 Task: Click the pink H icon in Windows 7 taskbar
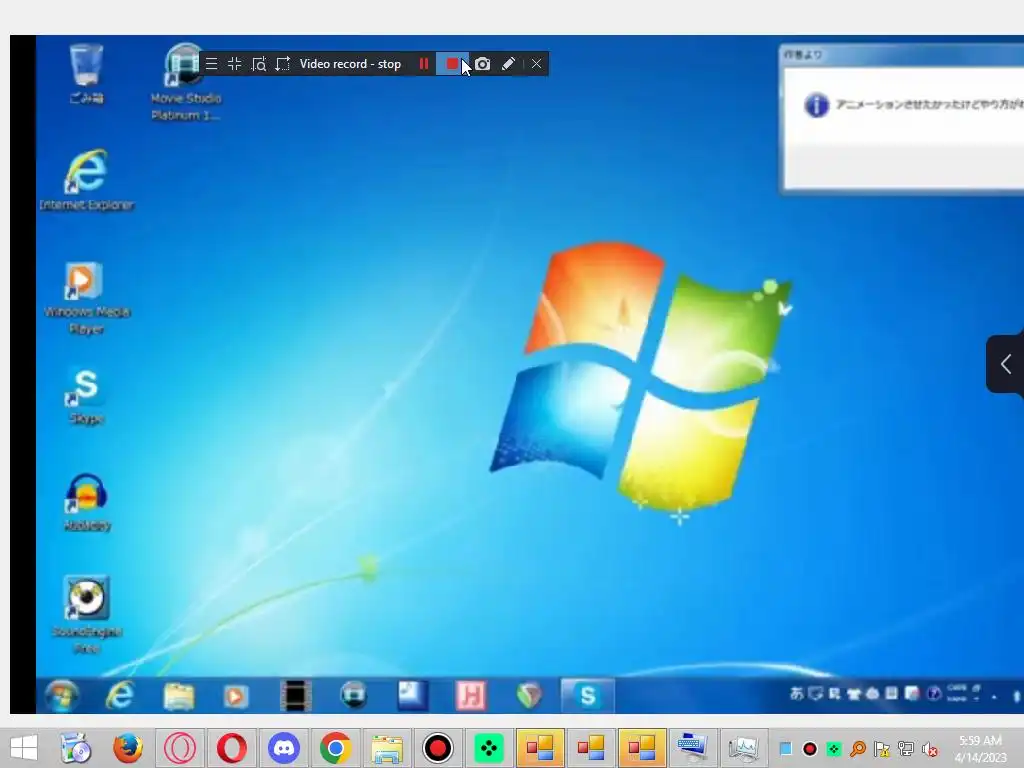point(471,696)
